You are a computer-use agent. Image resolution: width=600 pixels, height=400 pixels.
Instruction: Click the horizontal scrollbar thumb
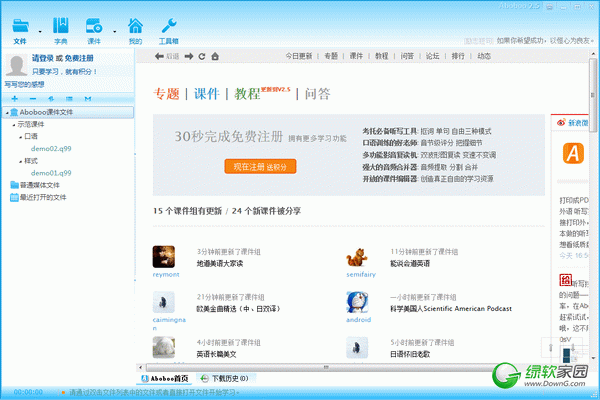[325, 367]
